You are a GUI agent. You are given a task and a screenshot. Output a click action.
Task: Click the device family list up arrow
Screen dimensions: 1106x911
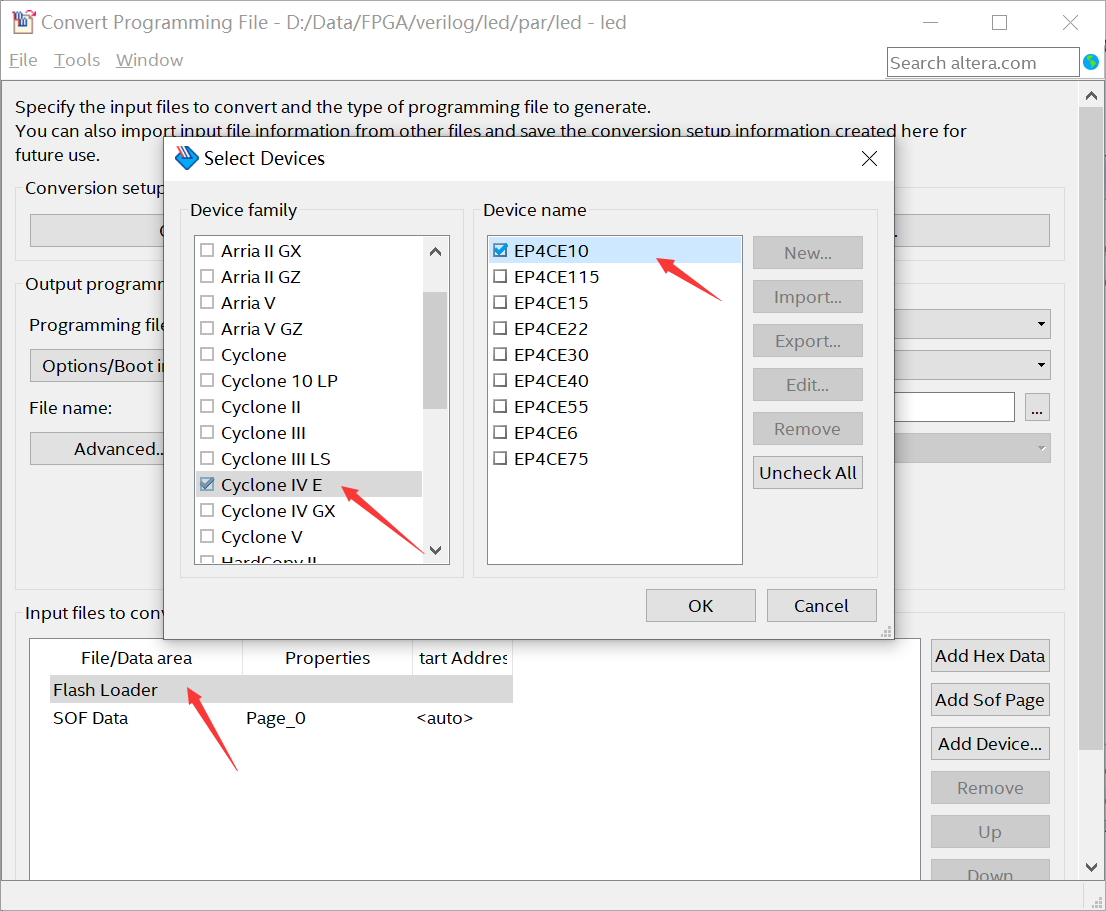pos(435,252)
